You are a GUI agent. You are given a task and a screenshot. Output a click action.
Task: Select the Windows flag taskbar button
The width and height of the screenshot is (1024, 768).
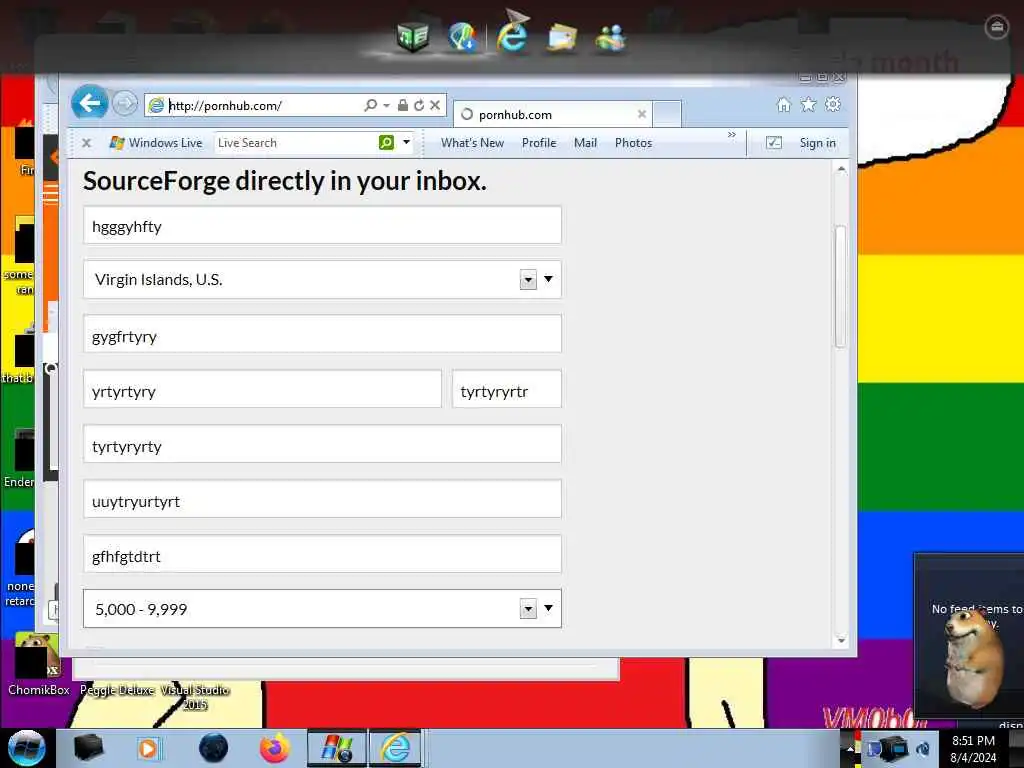tap(337, 748)
